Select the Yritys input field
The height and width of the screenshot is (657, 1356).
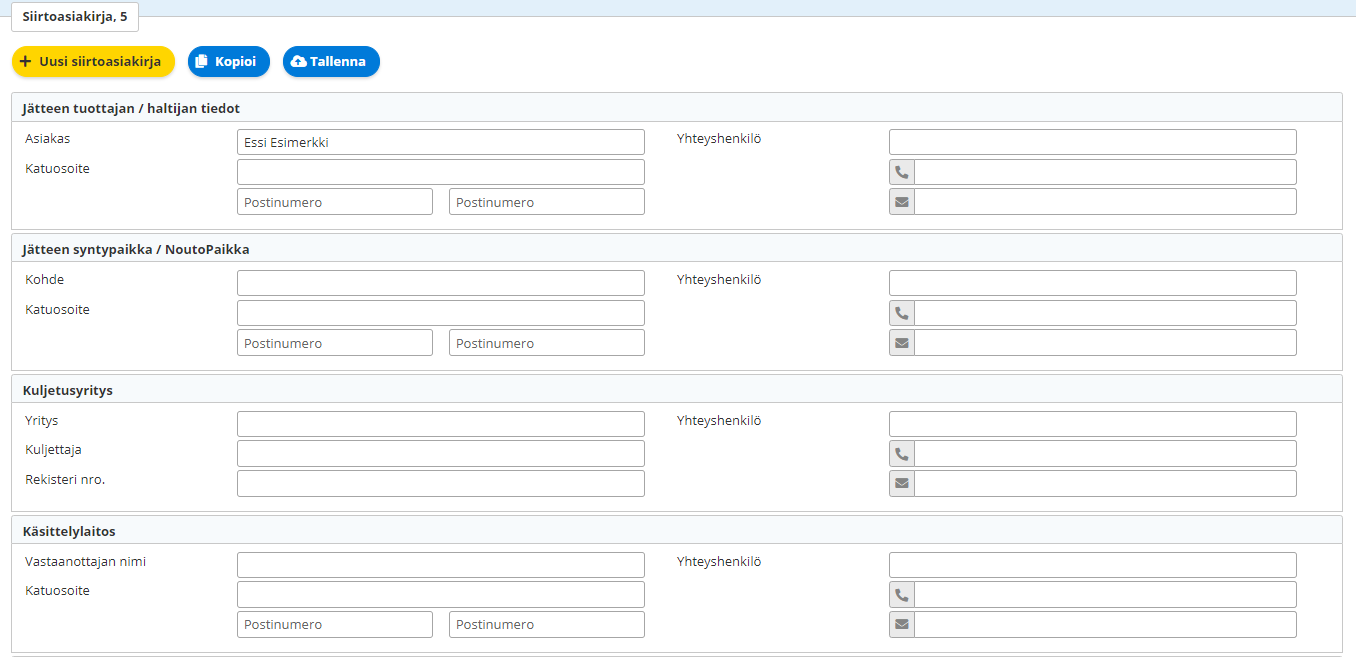pos(440,424)
